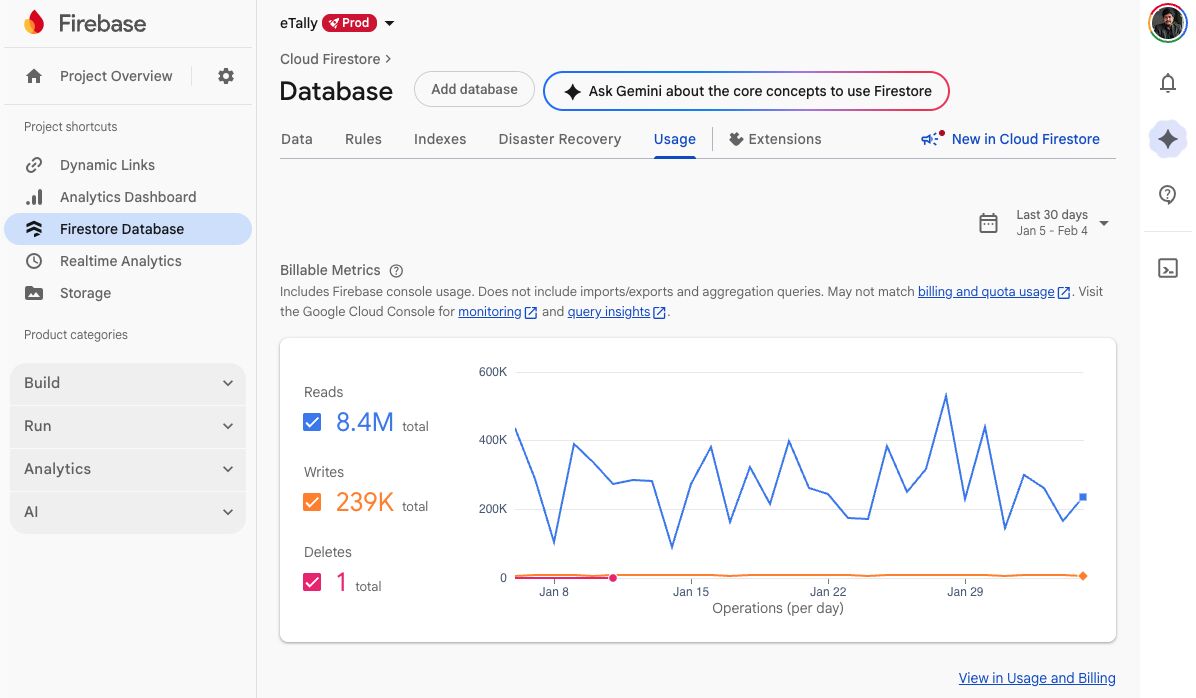This screenshot has width=1196, height=698.
Task: Click the help question mark icon
Action: [1167, 195]
